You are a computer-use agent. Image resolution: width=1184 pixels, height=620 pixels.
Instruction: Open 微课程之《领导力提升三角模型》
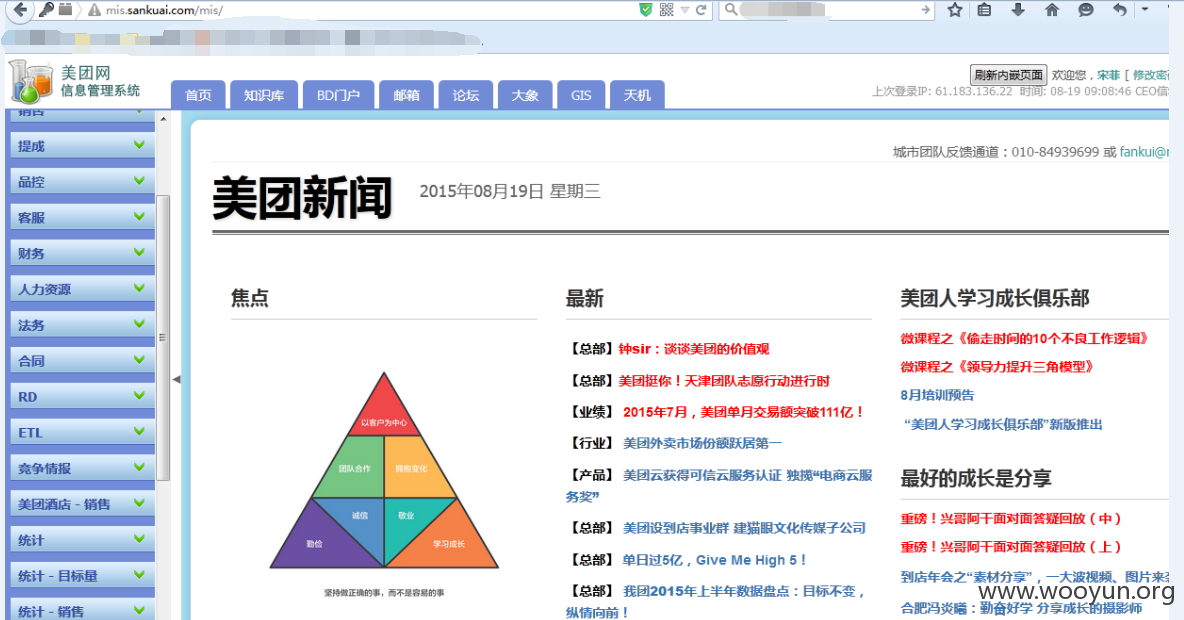(997, 367)
